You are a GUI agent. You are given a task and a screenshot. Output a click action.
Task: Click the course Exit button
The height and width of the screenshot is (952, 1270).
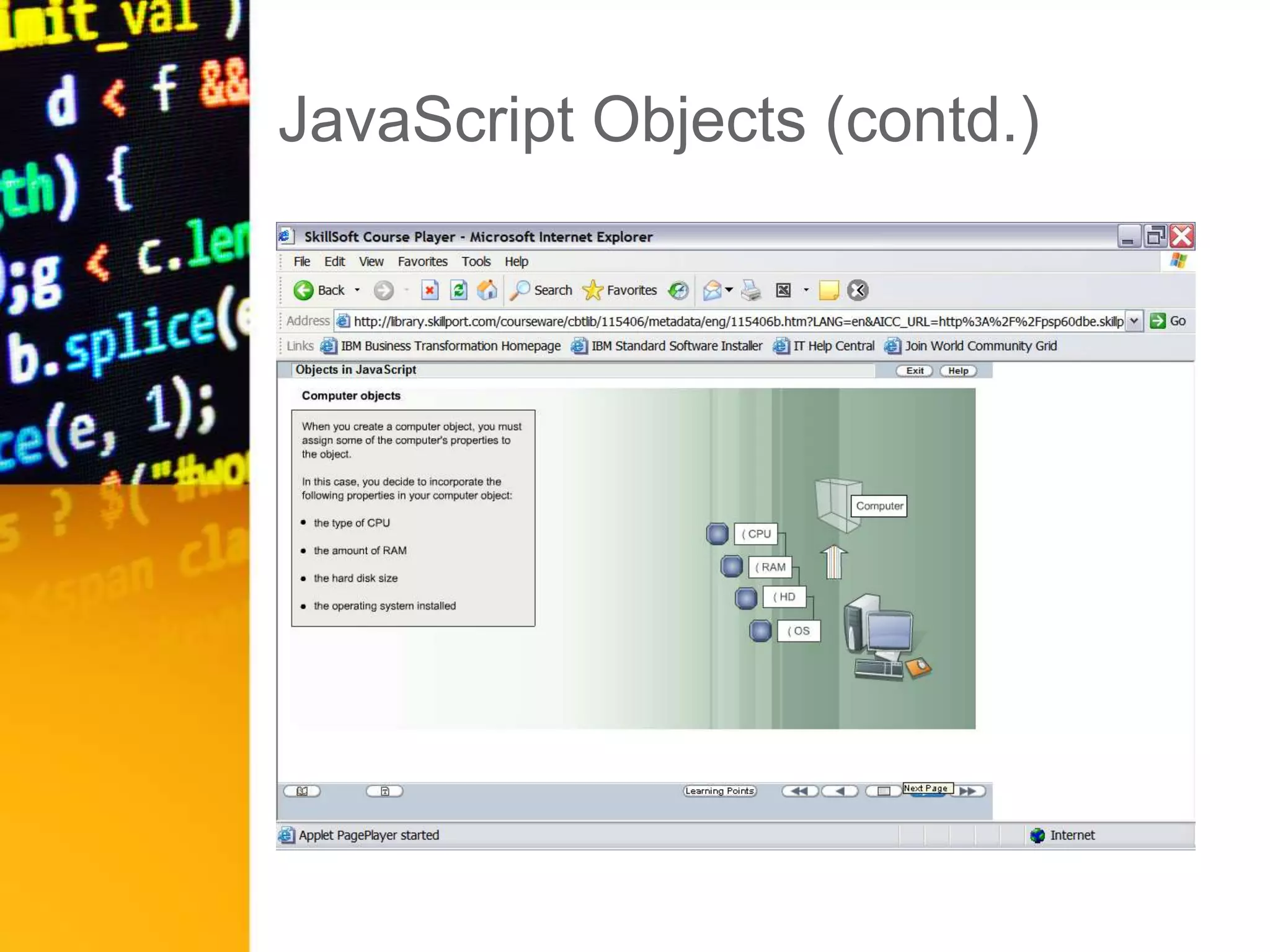(x=915, y=371)
